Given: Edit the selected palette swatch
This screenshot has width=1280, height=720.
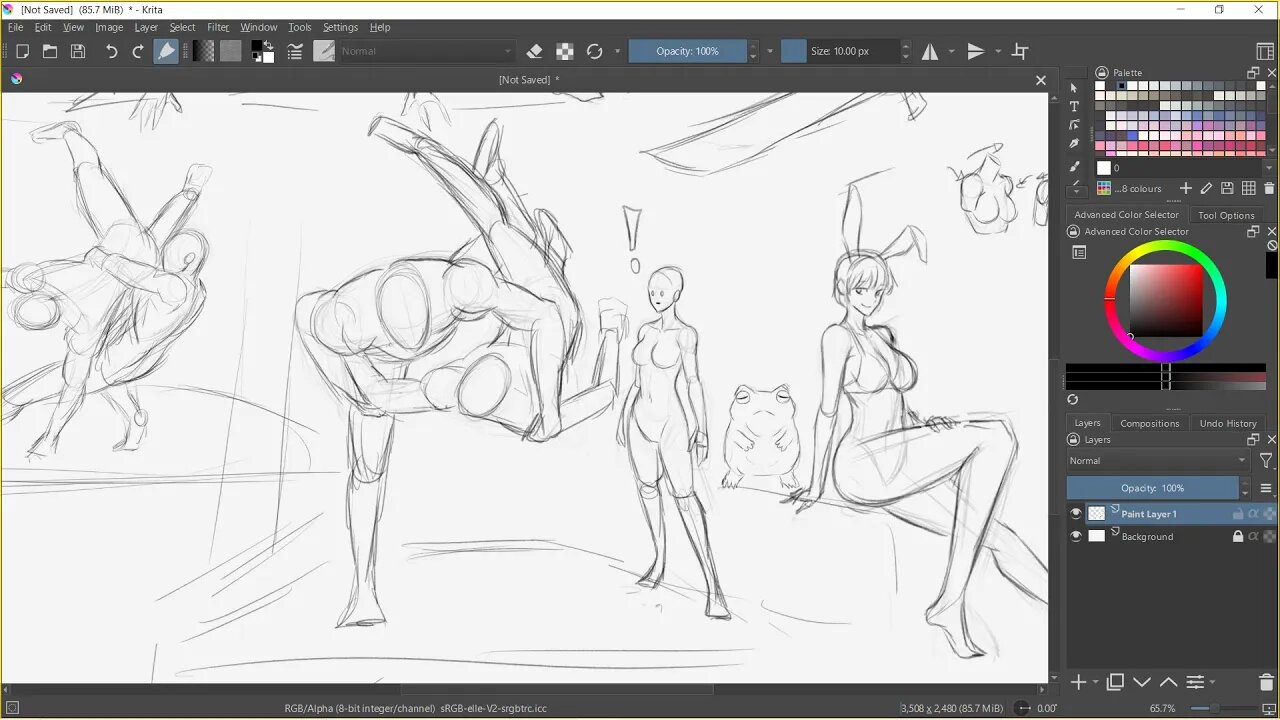Looking at the screenshot, I should pyautogui.click(x=1206, y=188).
